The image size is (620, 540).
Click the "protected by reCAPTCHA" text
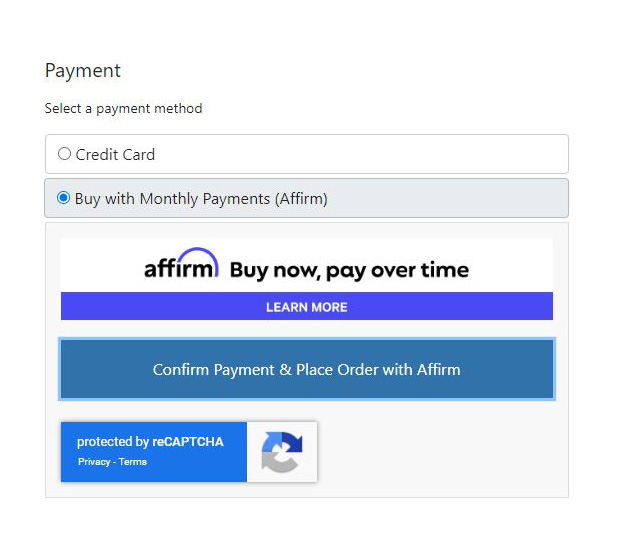click(x=150, y=442)
